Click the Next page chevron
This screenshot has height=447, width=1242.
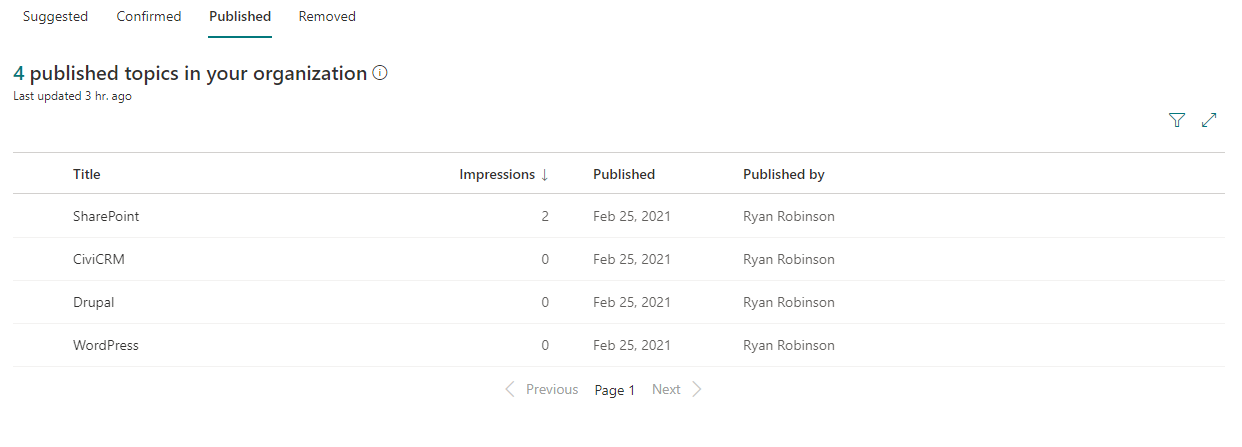click(x=697, y=389)
